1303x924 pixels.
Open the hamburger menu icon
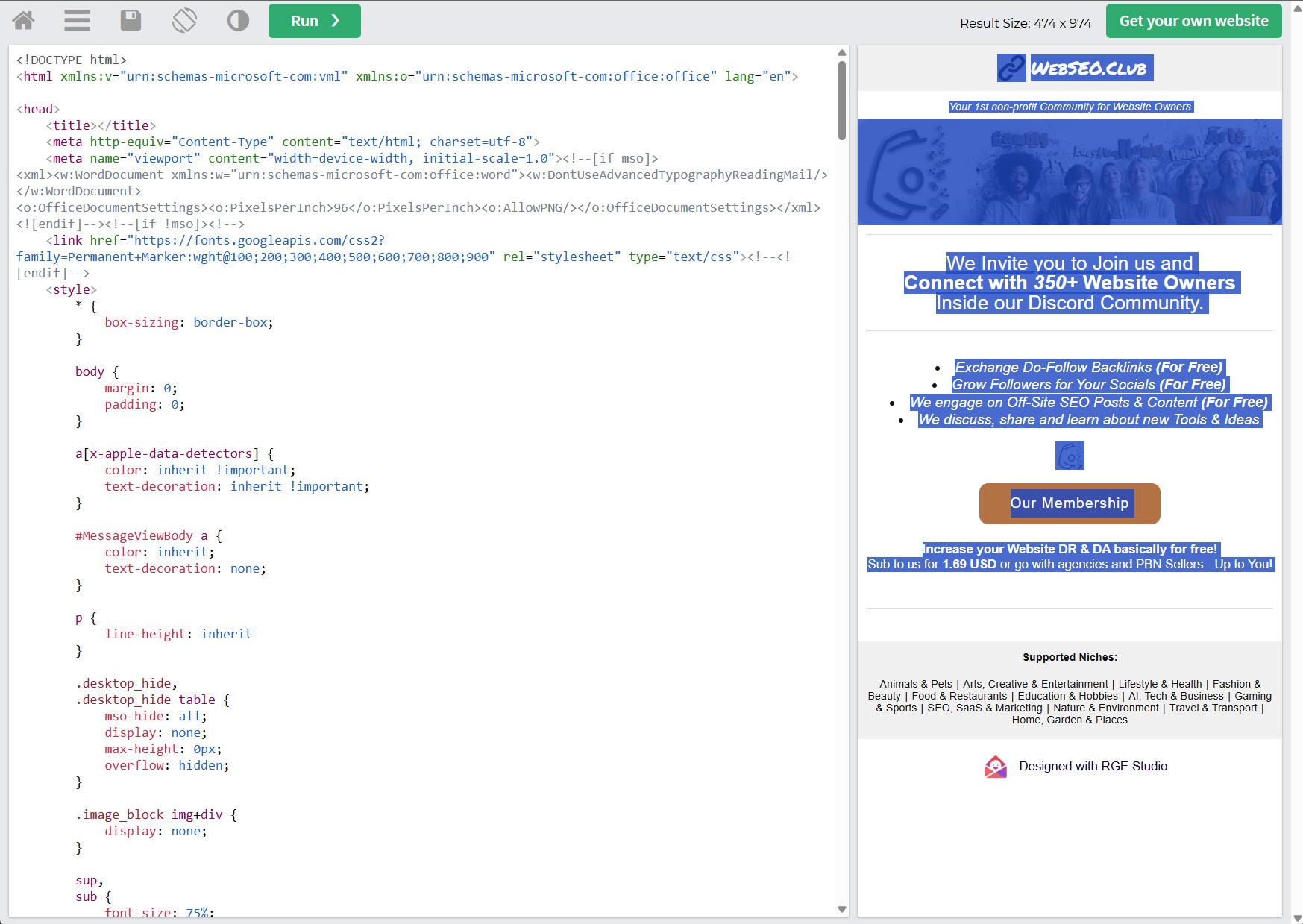(x=77, y=21)
